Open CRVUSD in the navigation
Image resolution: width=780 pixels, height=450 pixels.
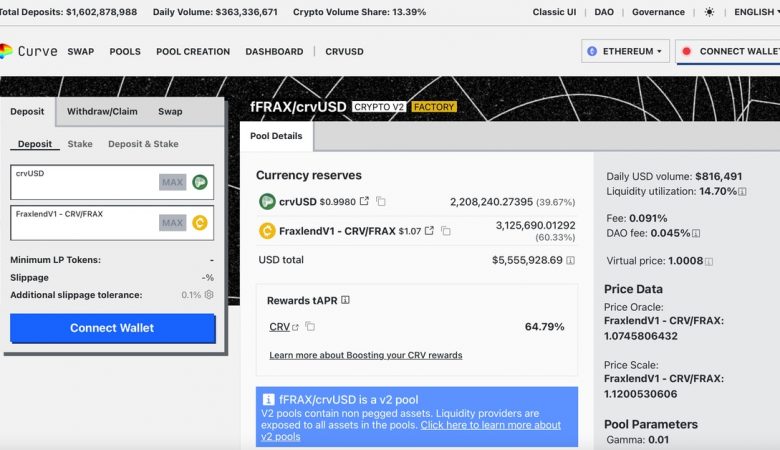tap(344, 51)
